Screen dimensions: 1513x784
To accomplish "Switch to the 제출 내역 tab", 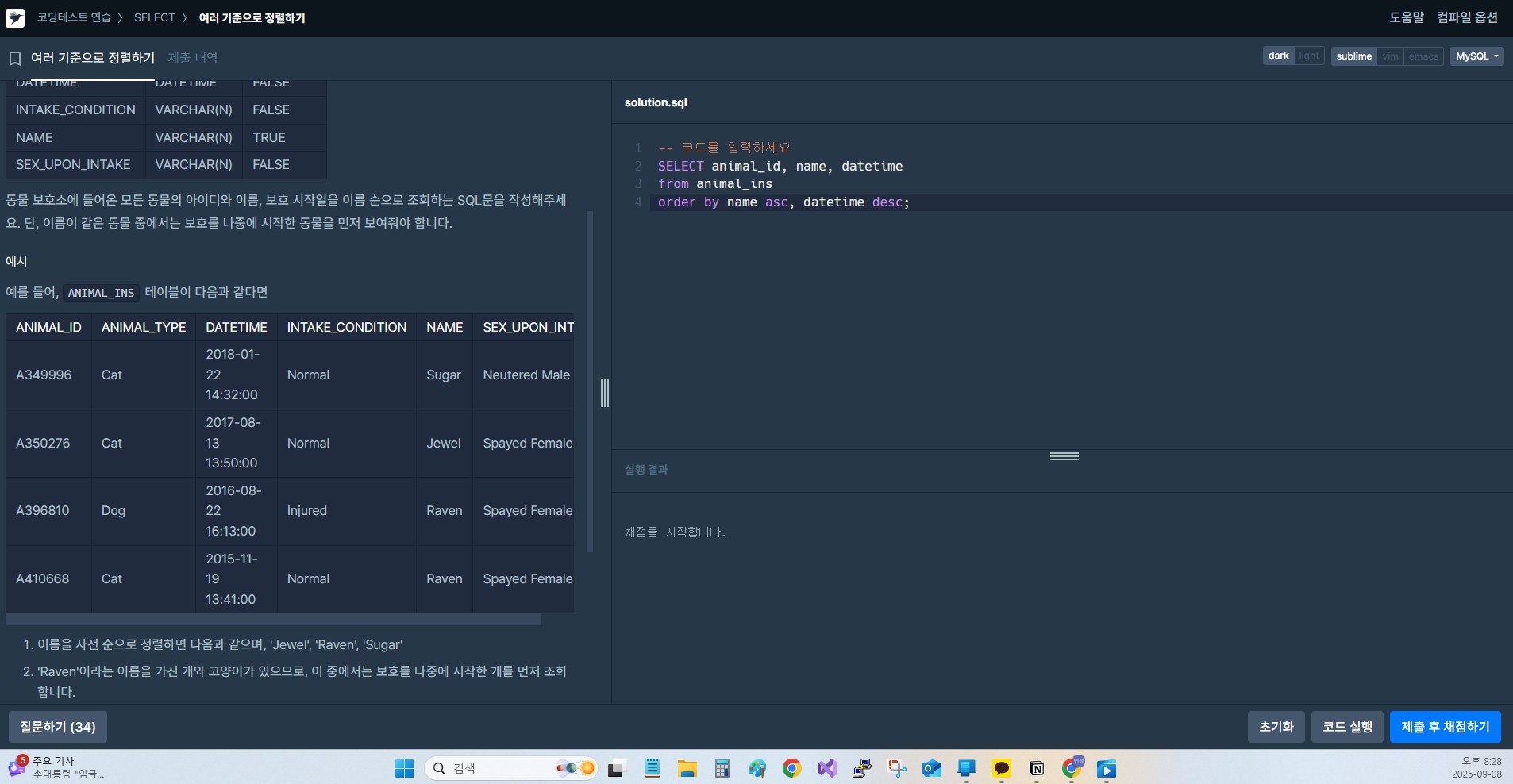I will pyautogui.click(x=192, y=58).
